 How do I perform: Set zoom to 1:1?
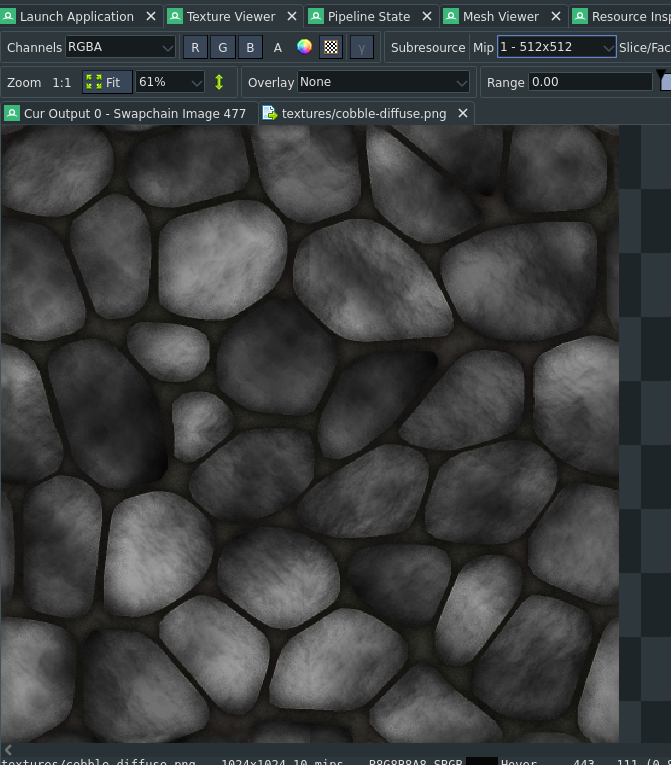(x=61, y=82)
